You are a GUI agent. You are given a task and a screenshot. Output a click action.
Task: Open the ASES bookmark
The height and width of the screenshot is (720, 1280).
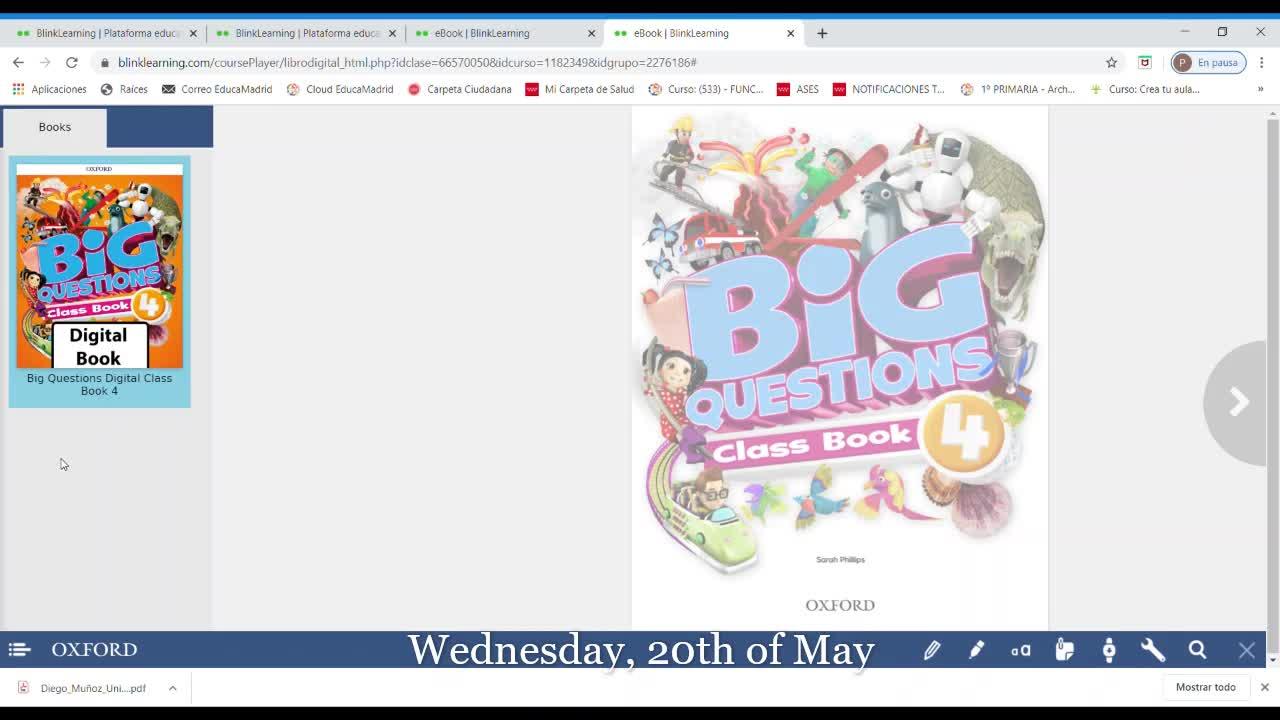tap(798, 89)
